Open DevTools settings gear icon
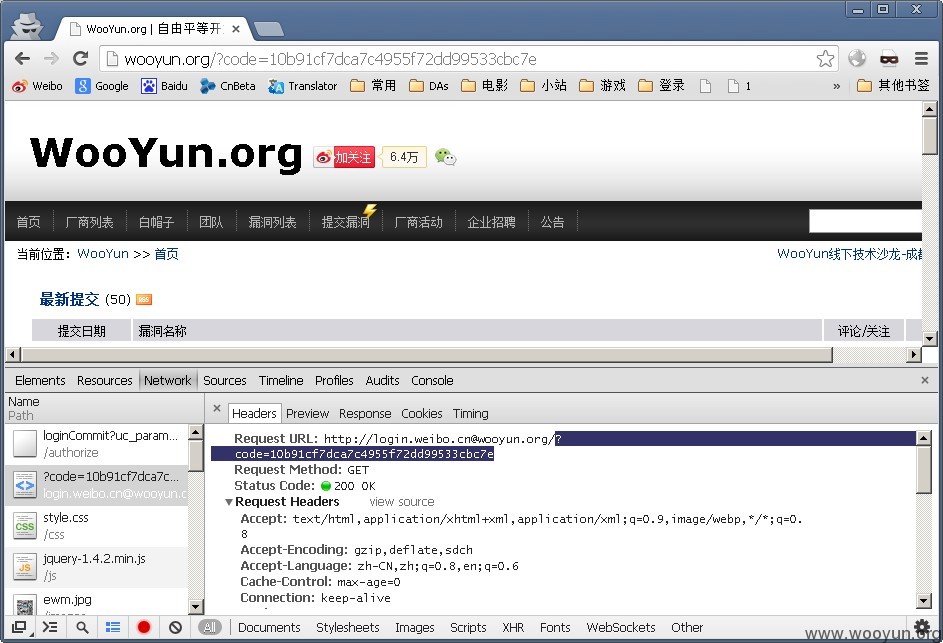 921,627
